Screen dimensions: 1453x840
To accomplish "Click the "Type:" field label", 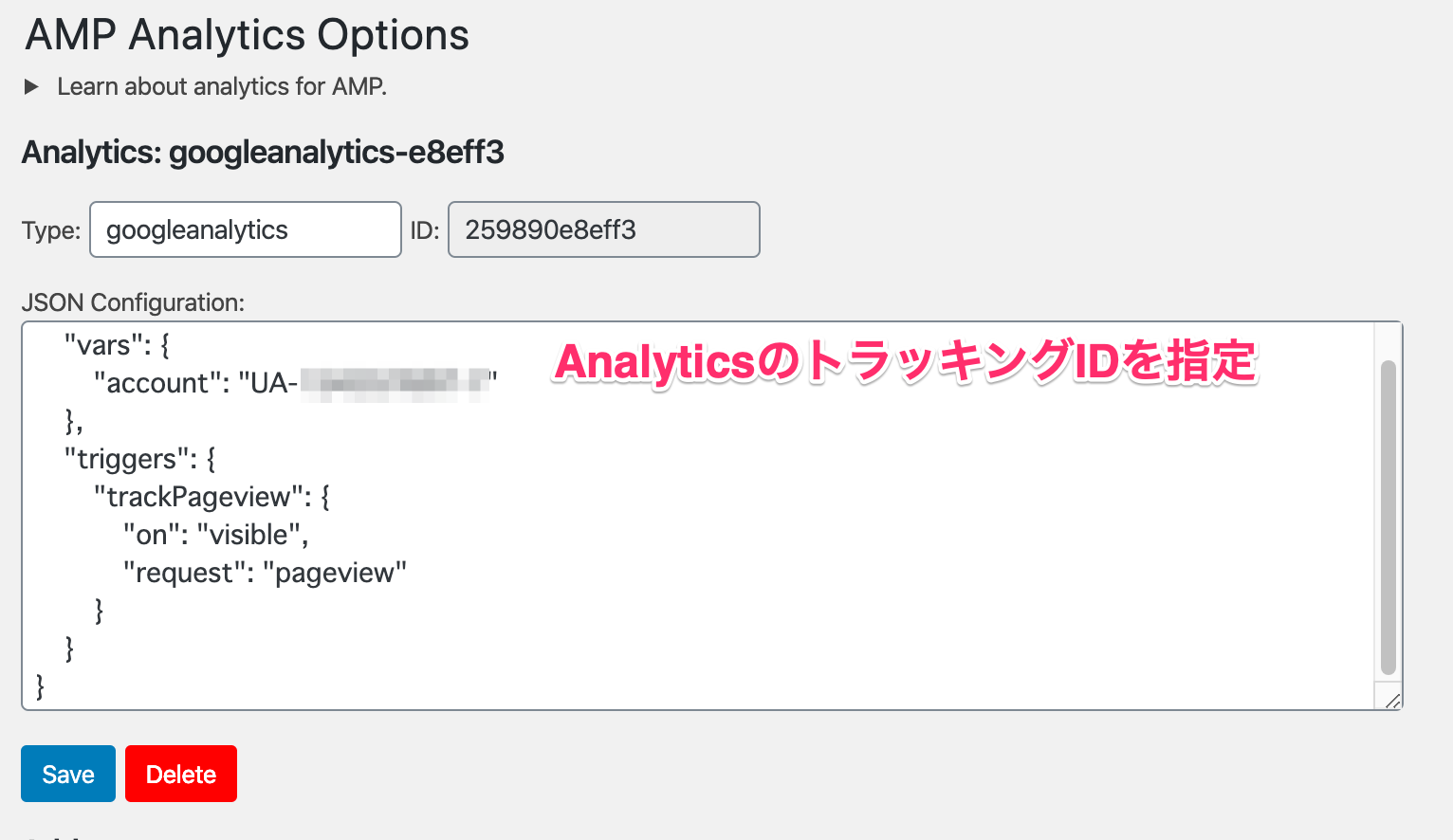I will tap(51, 230).
